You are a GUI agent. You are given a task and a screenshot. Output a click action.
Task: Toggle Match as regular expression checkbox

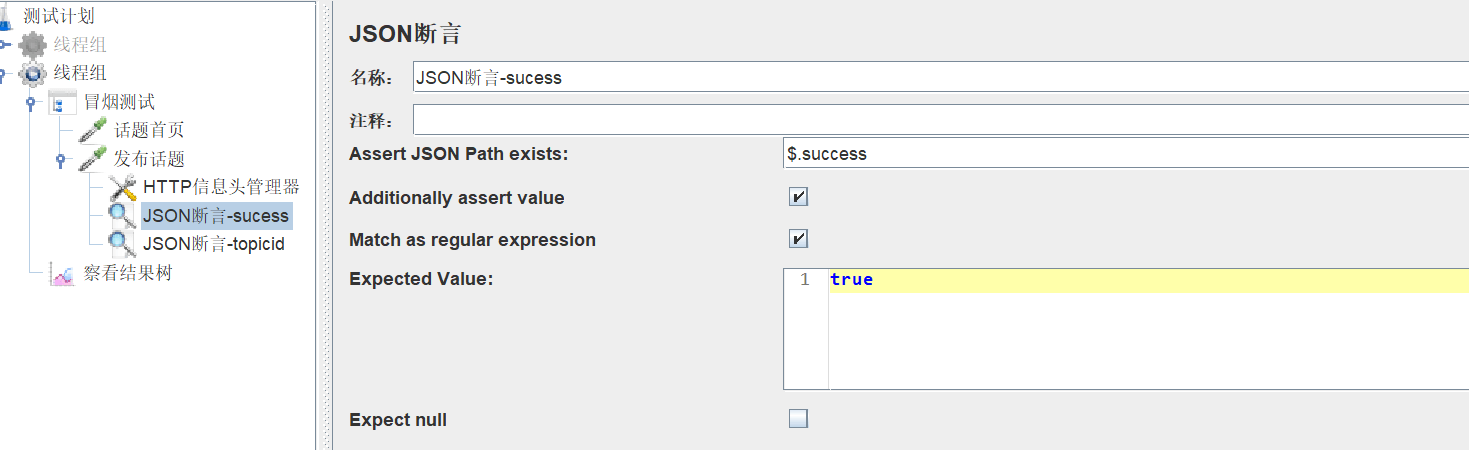click(x=798, y=240)
